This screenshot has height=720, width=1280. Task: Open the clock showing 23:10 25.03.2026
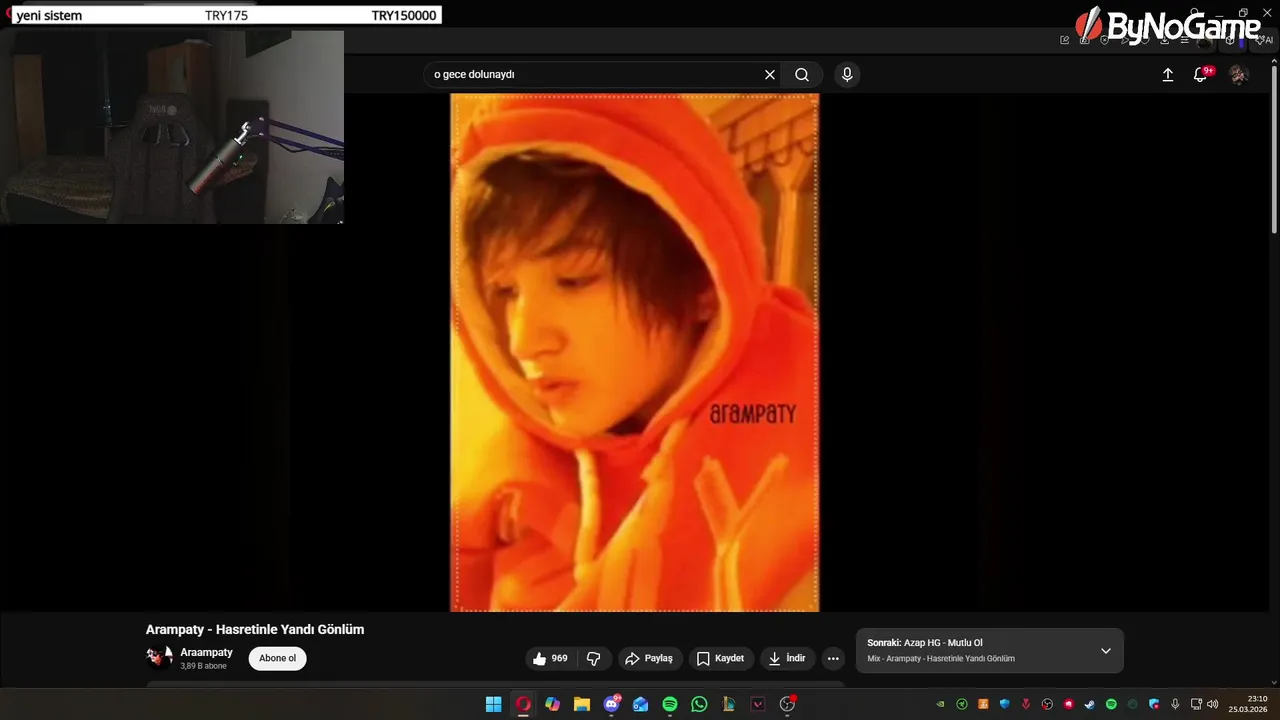(x=1249, y=704)
